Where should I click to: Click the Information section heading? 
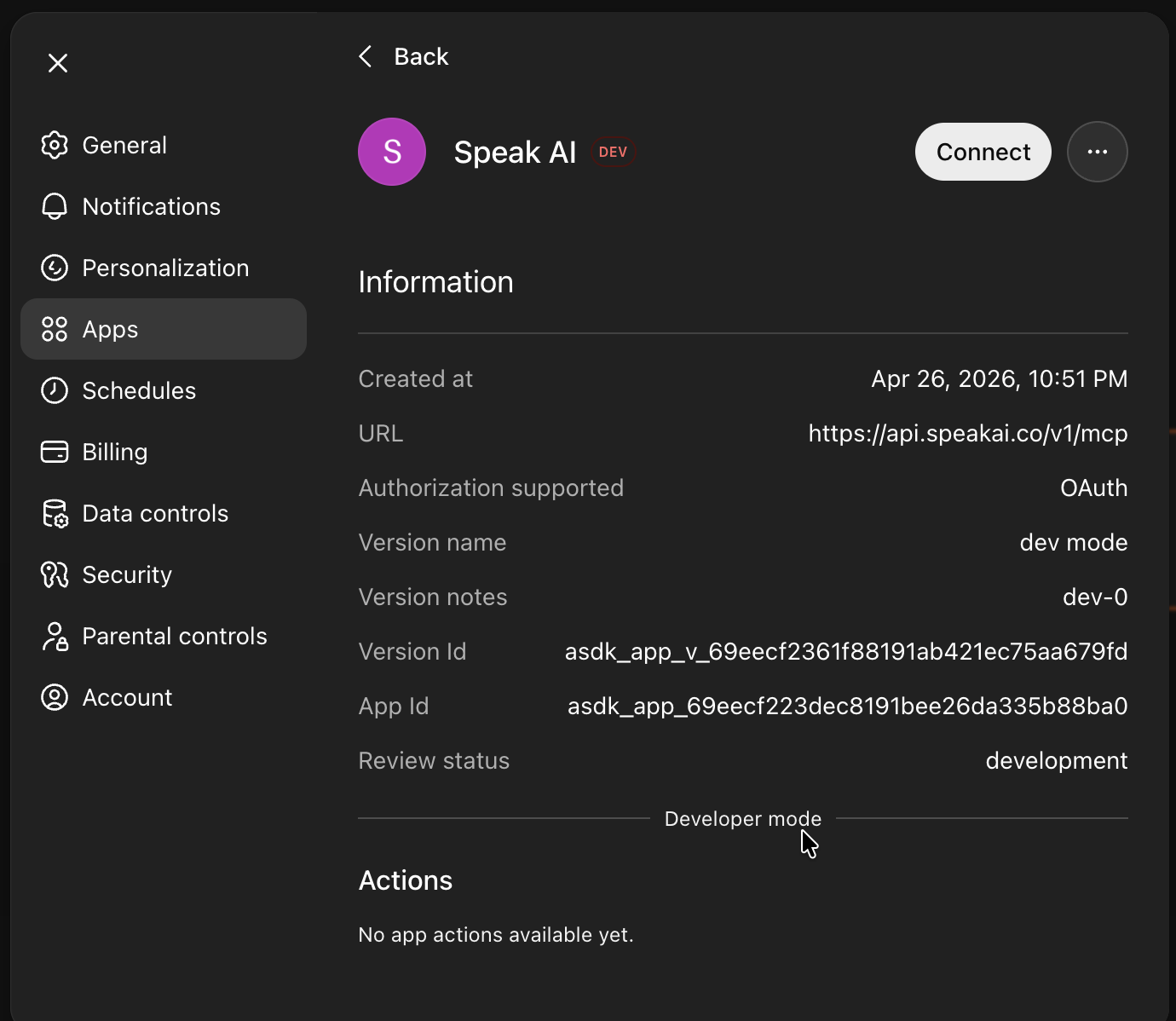[435, 282]
